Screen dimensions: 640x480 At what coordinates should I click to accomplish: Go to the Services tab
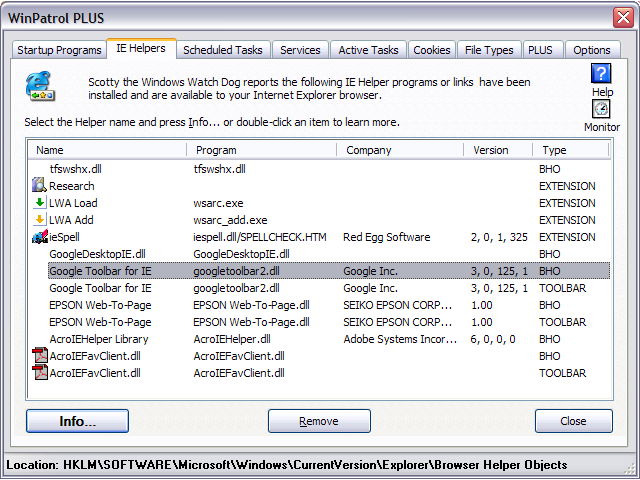[x=300, y=50]
